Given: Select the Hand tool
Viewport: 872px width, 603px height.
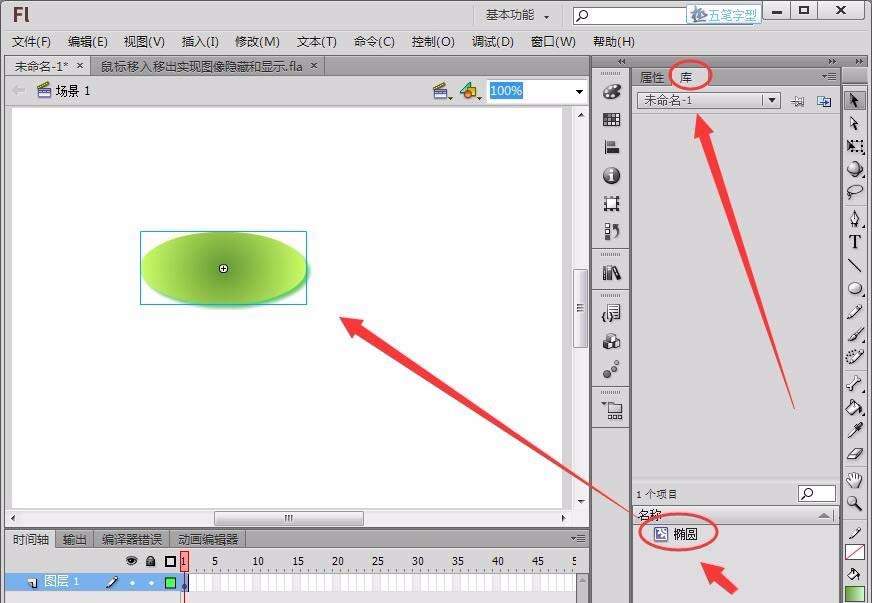Looking at the screenshot, I should point(854,480).
